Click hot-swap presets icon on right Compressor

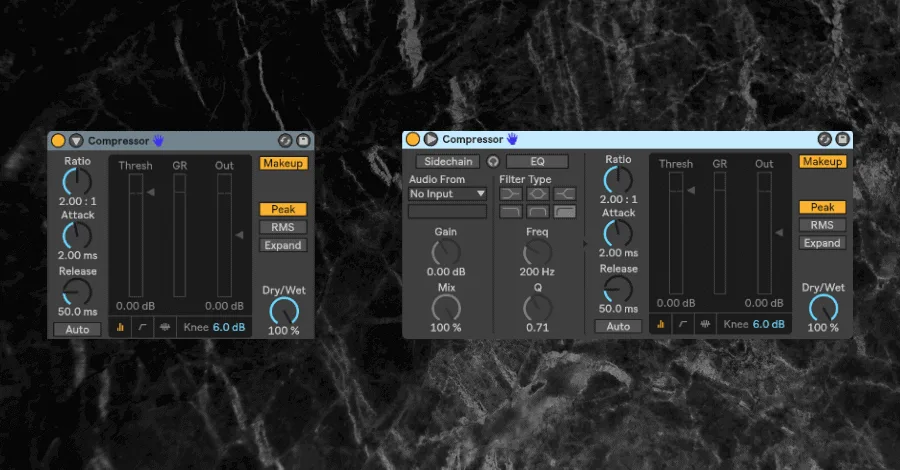tap(824, 139)
